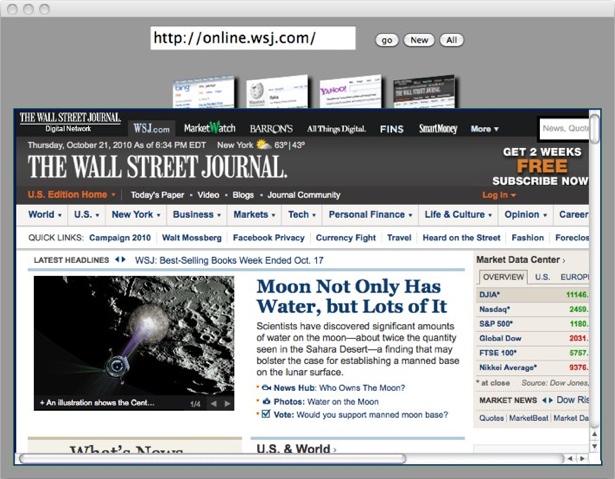The image size is (615, 479).
Task: Click the go button
Action: (x=387, y=40)
